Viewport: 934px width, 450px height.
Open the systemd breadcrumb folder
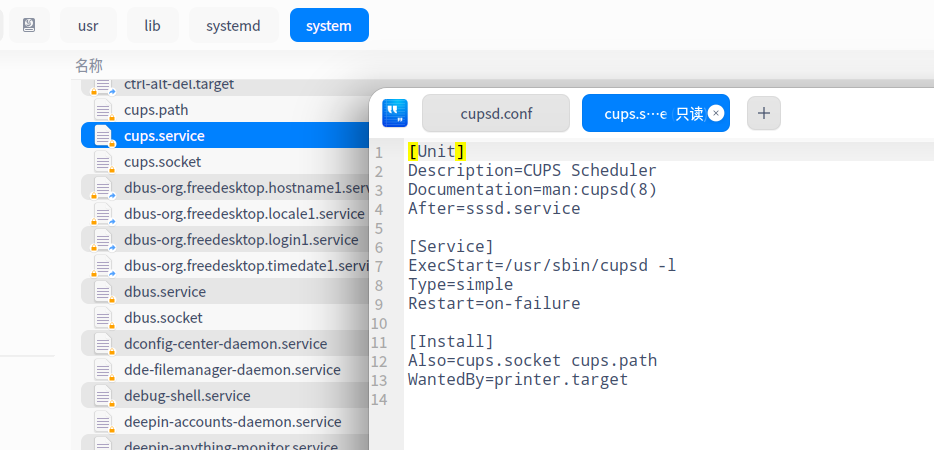233,25
